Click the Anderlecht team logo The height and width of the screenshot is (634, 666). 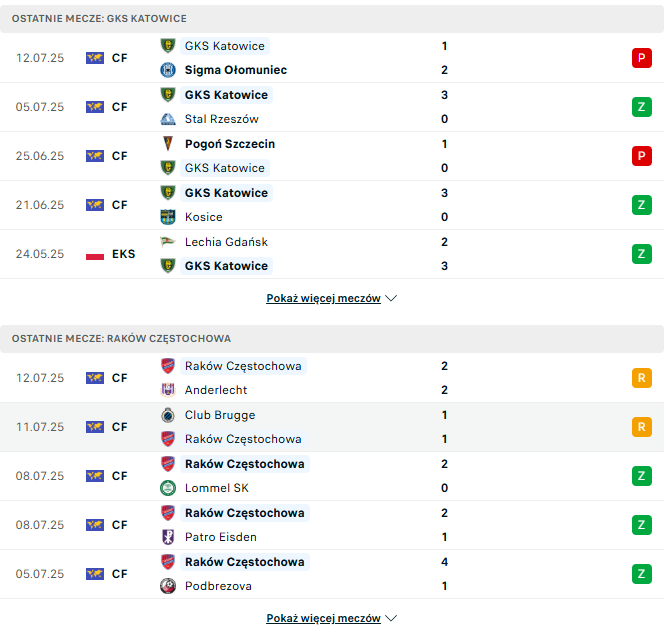pyautogui.click(x=168, y=390)
